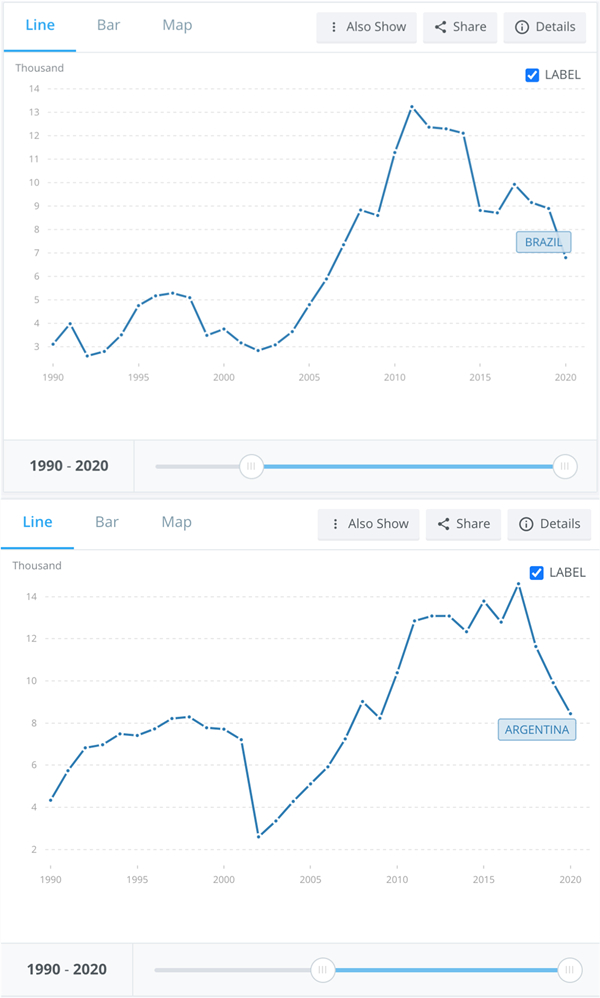Switch to Map tab in Brazil chart
Viewport: 600px width, 998px height.
177,25
